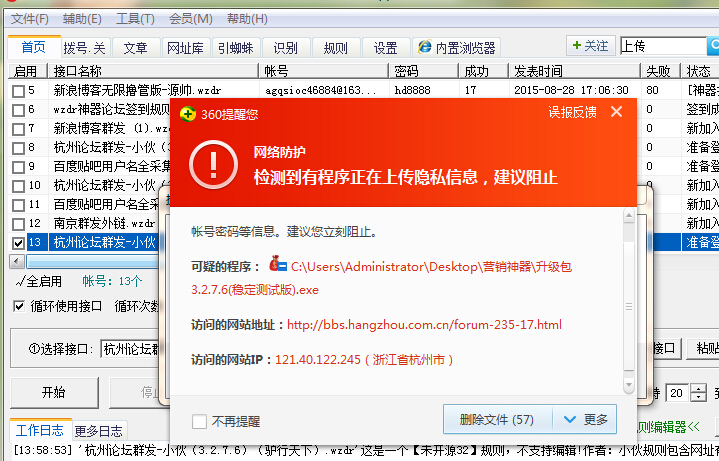Screen dimensions: 719x461
Task: Click the scroll-down arrow in alert scrollbar
Action: click(629, 384)
